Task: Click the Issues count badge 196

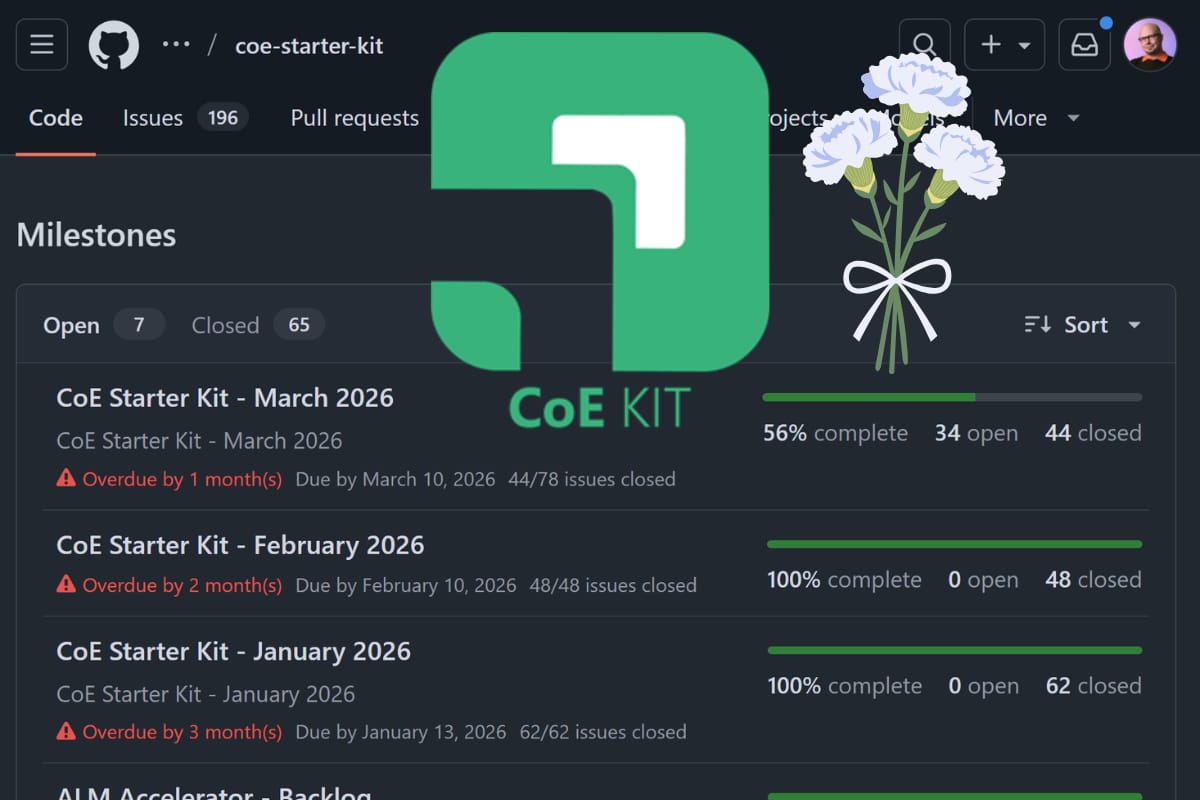Action: 222,118
